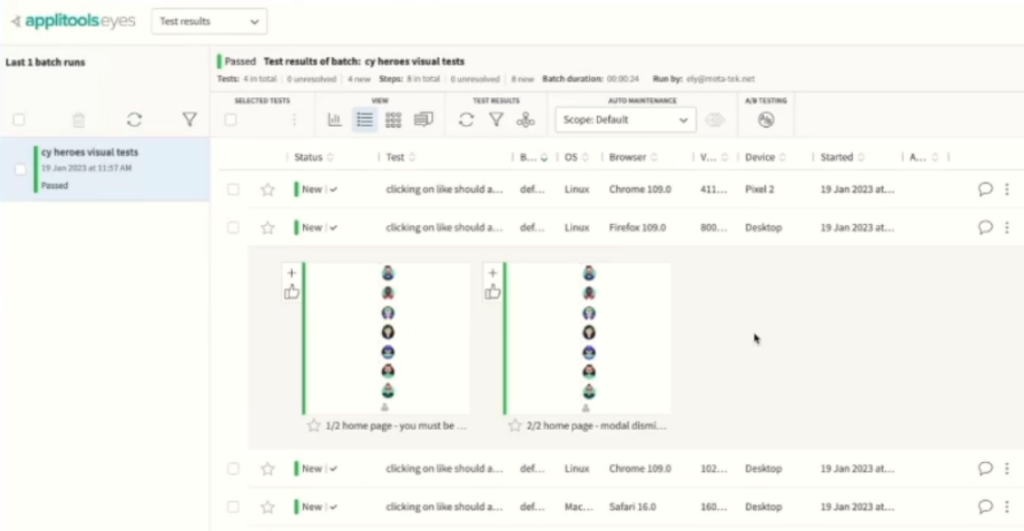
Task: Expand the plus icon on second step thumbnail
Action: 492,272
